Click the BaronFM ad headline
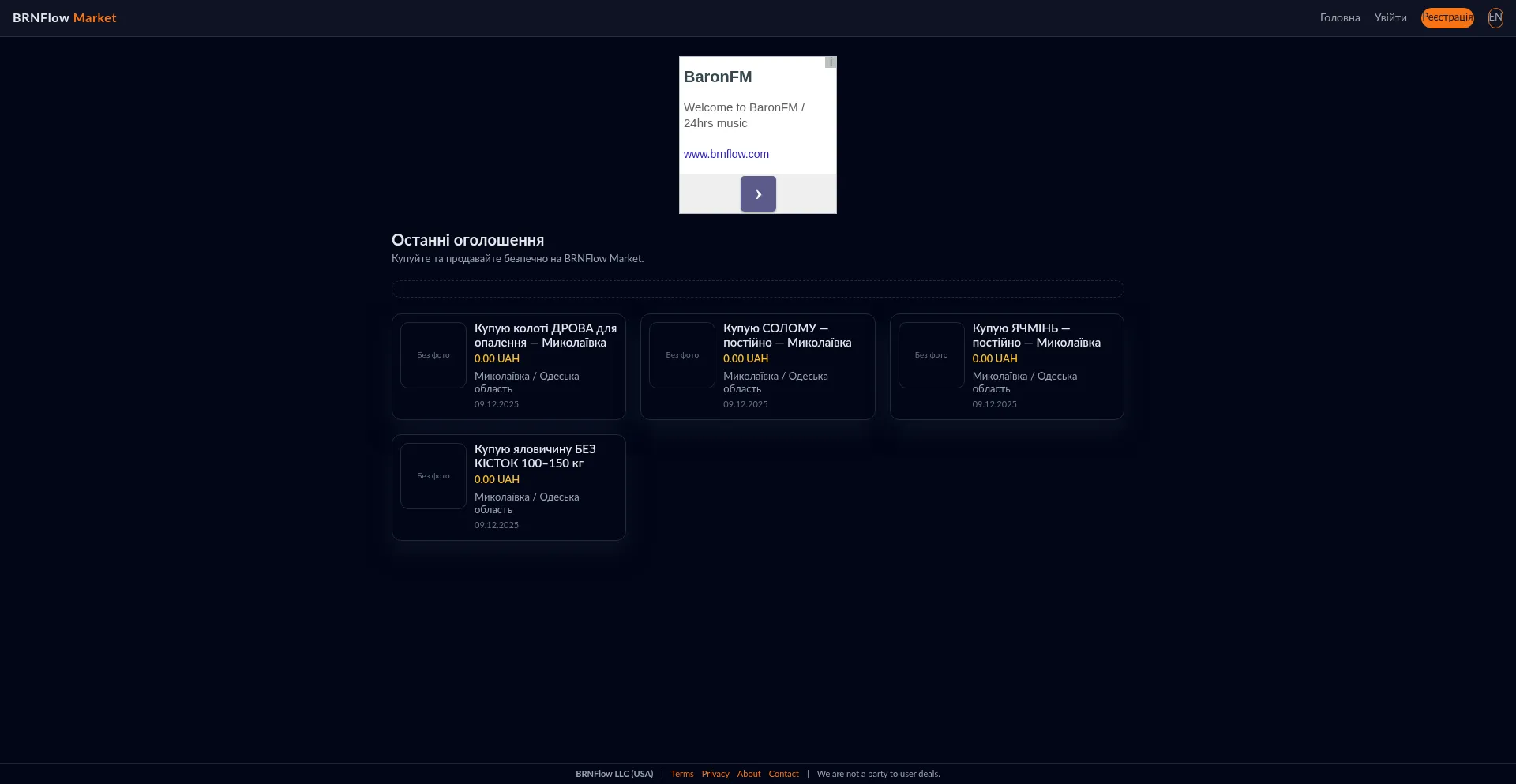 tap(717, 77)
